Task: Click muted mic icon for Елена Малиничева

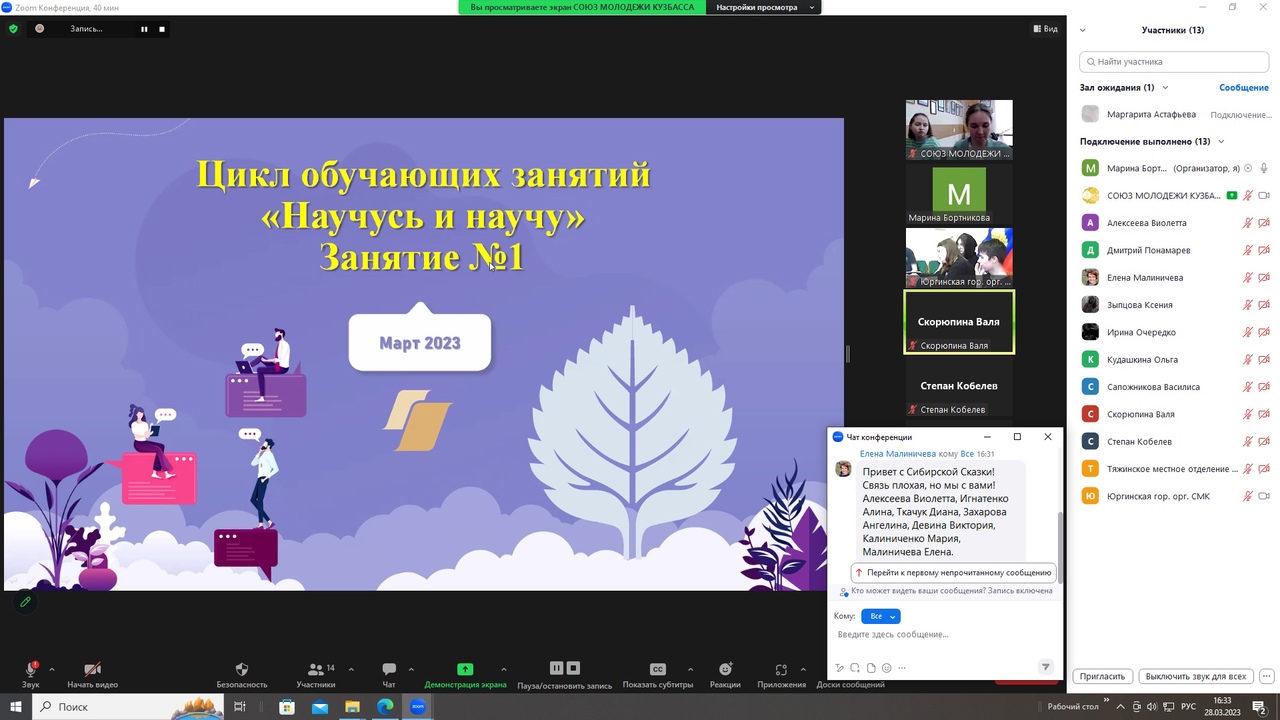Action: [1247, 278]
